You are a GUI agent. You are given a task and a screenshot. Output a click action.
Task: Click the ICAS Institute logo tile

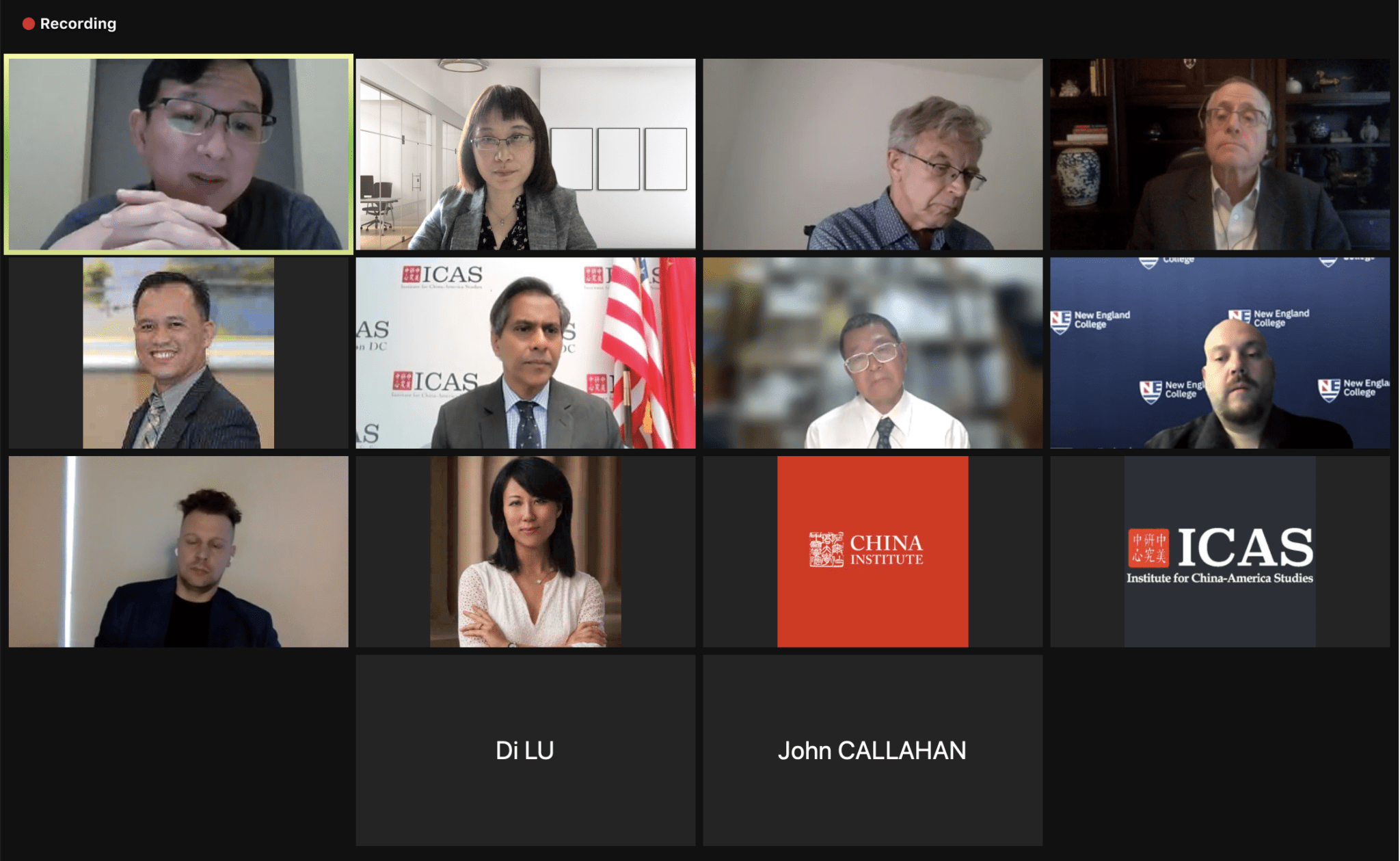pyautogui.click(x=1220, y=552)
